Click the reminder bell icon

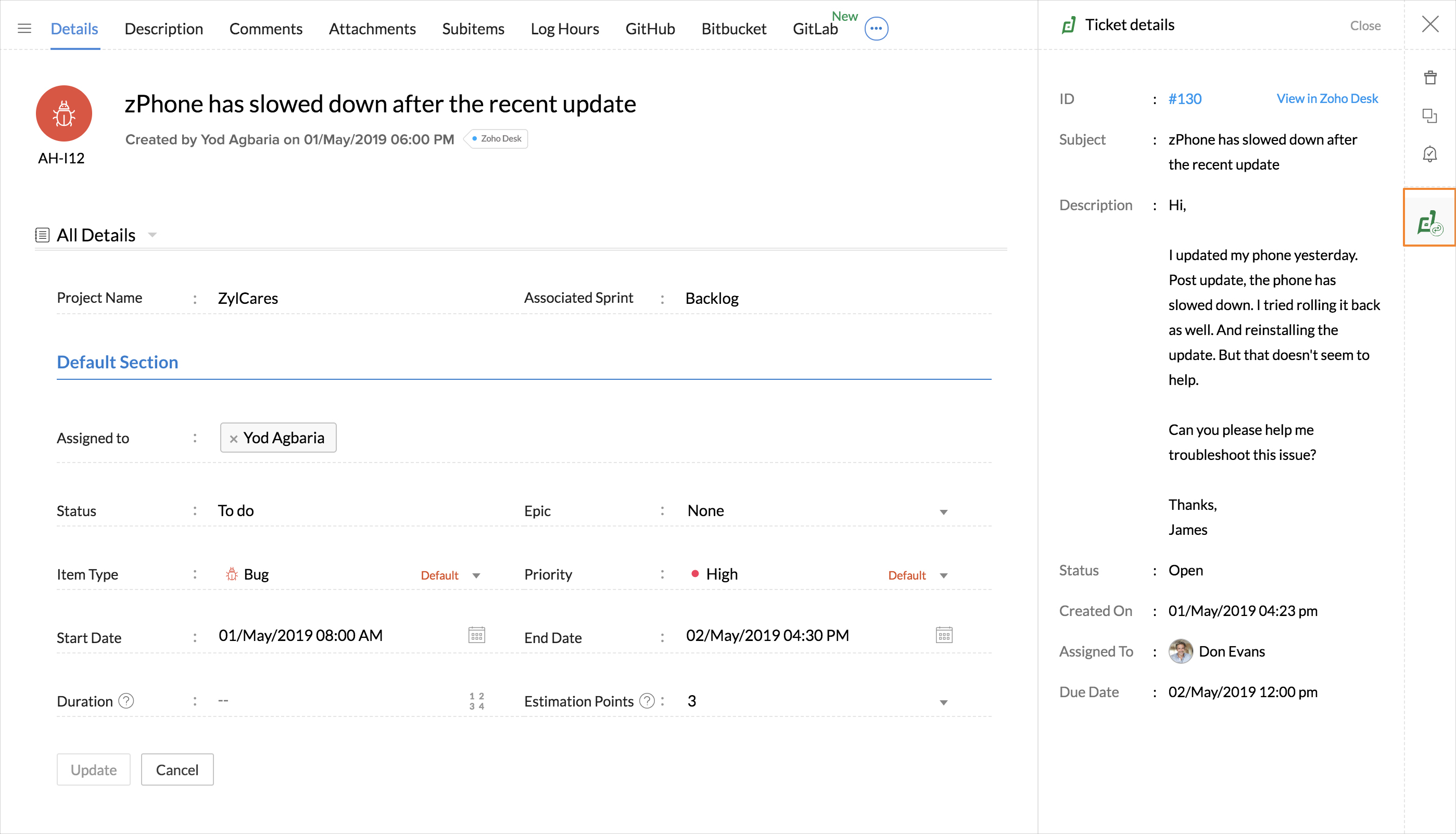(1429, 153)
